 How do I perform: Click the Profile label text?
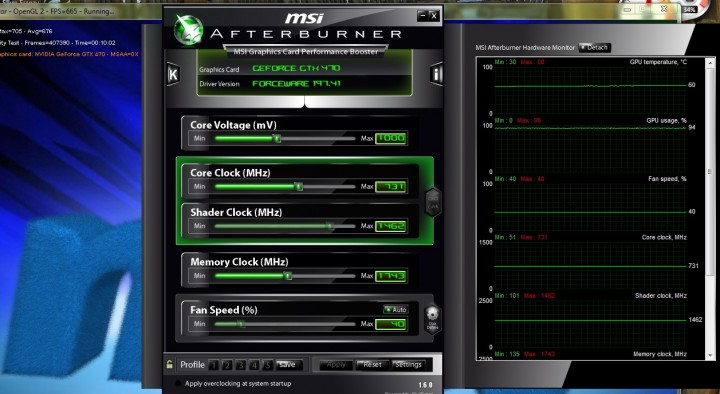pyautogui.click(x=192, y=365)
